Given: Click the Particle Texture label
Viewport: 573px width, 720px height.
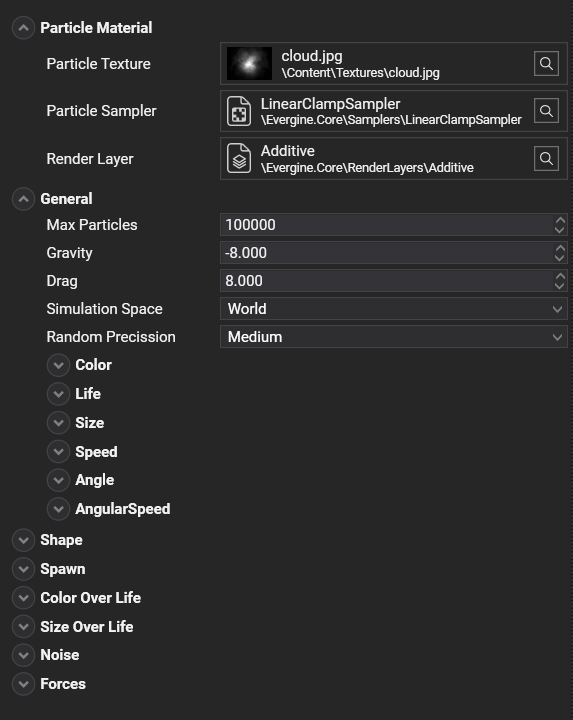Looking at the screenshot, I should coord(98,64).
